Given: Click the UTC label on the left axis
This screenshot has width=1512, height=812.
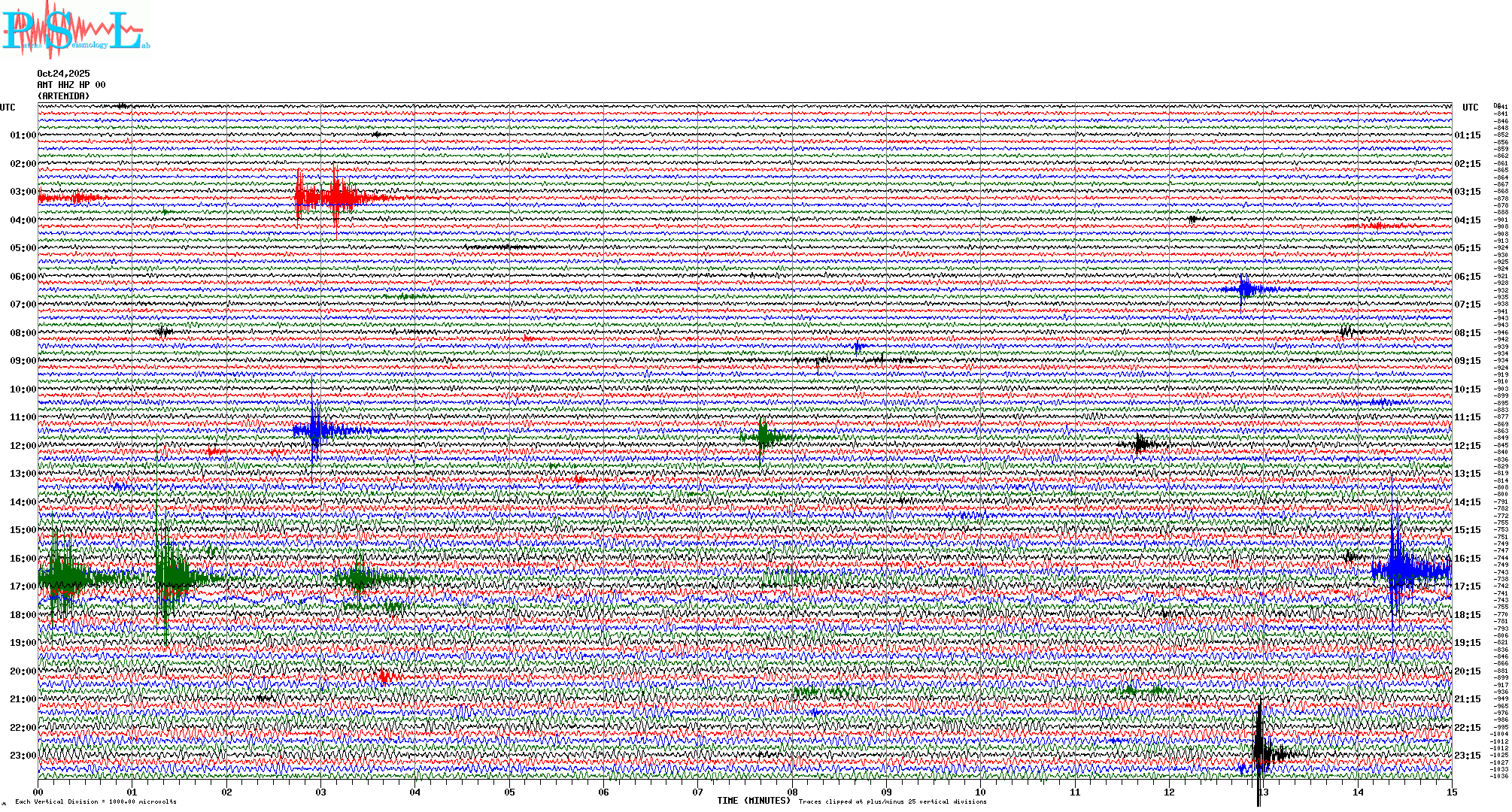Looking at the screenshot, I should point(8,108).
